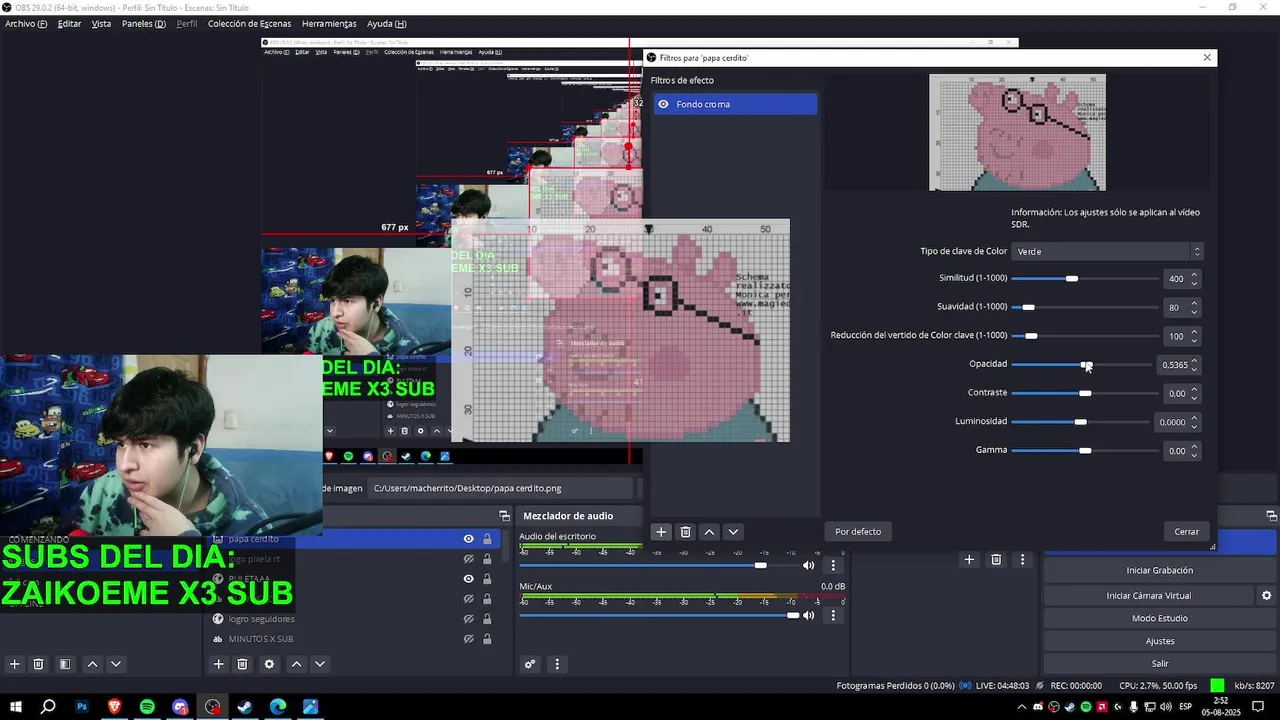Mute Audio del escritorio speaker icon

809,565
